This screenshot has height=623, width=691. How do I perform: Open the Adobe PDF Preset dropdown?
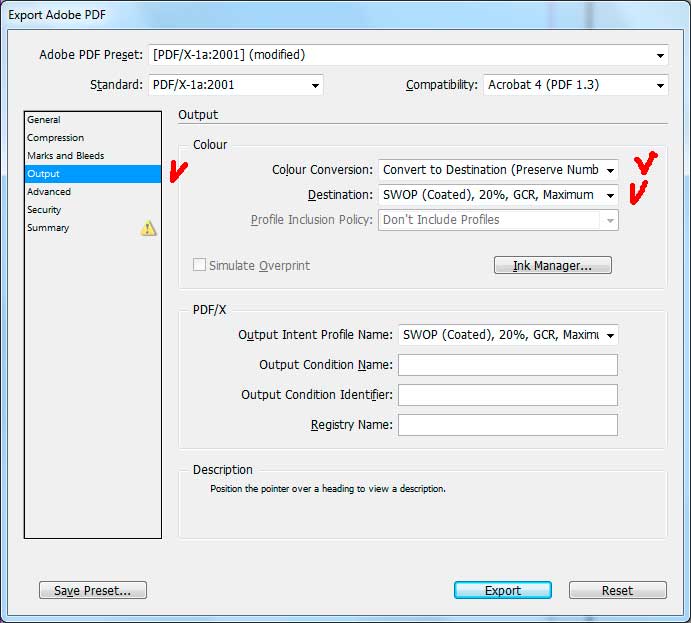pos(409,55)
